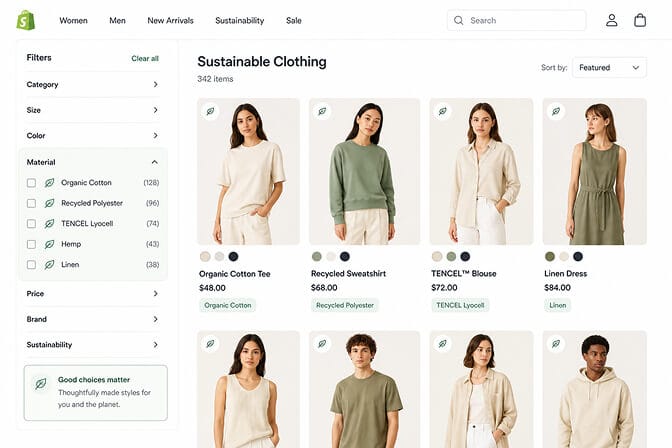Click leaf badge on Organic Cotton Tee image
Viewport: 672px width, 448px height.
click(210, 111)
